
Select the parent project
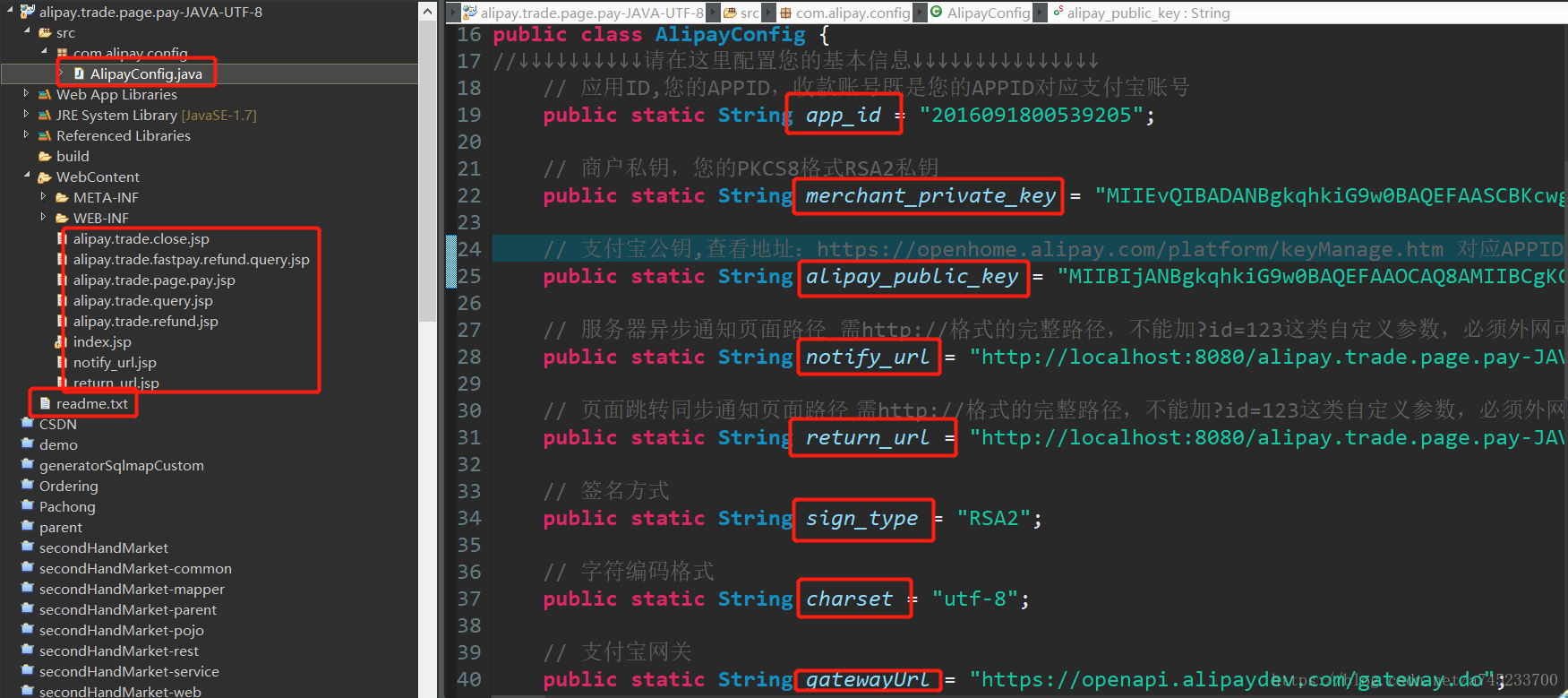[x=61, y=527]
